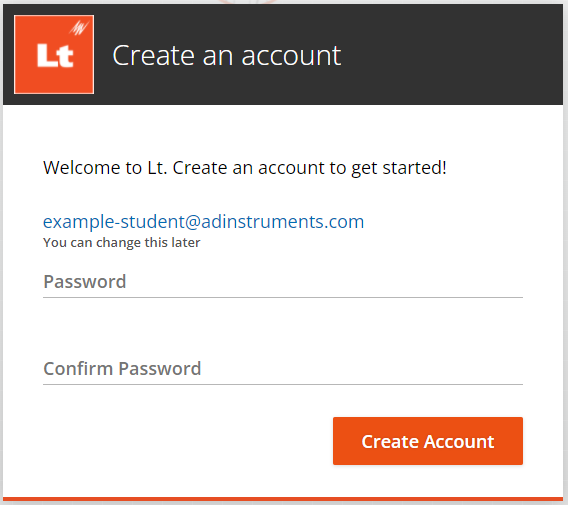Click the underline beneath Confirm Password
This screenshot has height=505, width=568.
point(283,384)
